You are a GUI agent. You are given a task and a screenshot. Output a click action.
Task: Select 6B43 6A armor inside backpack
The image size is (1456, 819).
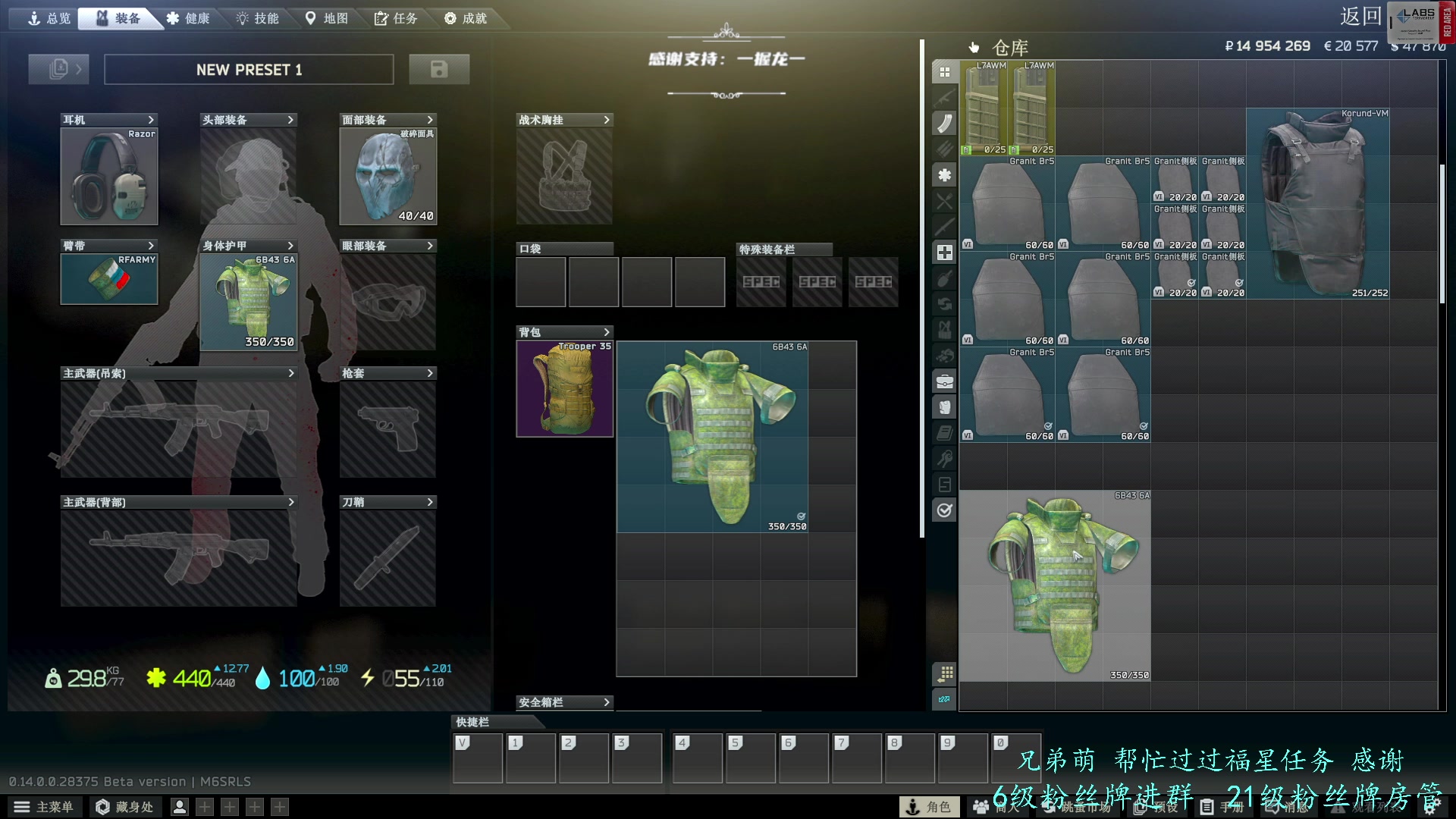[x=713, y=437]
